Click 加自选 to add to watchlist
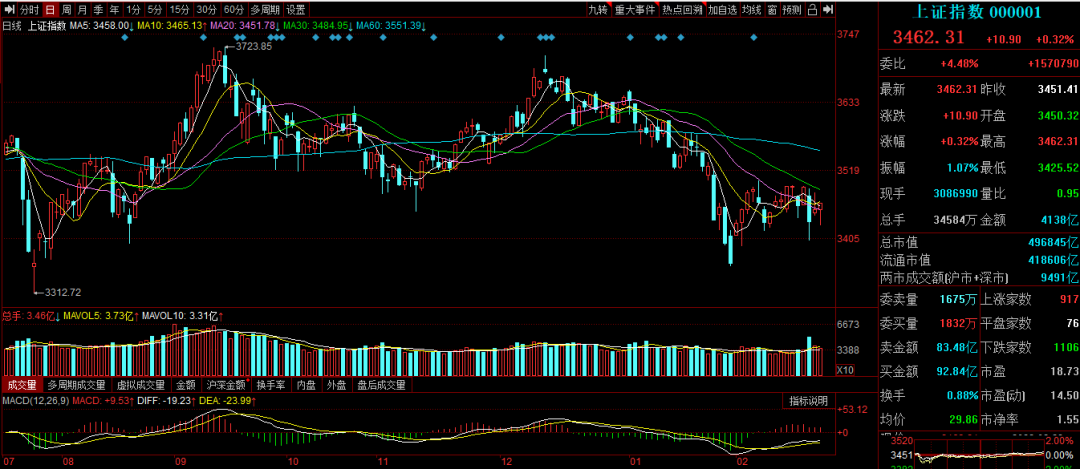Image resolution: width=1080 pixels, height=469 pixels. pyautogui.click(x=723, y=10)
